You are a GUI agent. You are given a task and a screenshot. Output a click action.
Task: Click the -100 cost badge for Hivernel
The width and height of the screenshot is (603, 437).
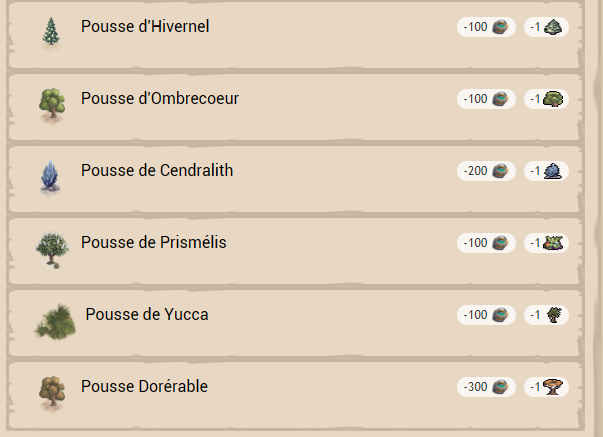click(487, 27)
